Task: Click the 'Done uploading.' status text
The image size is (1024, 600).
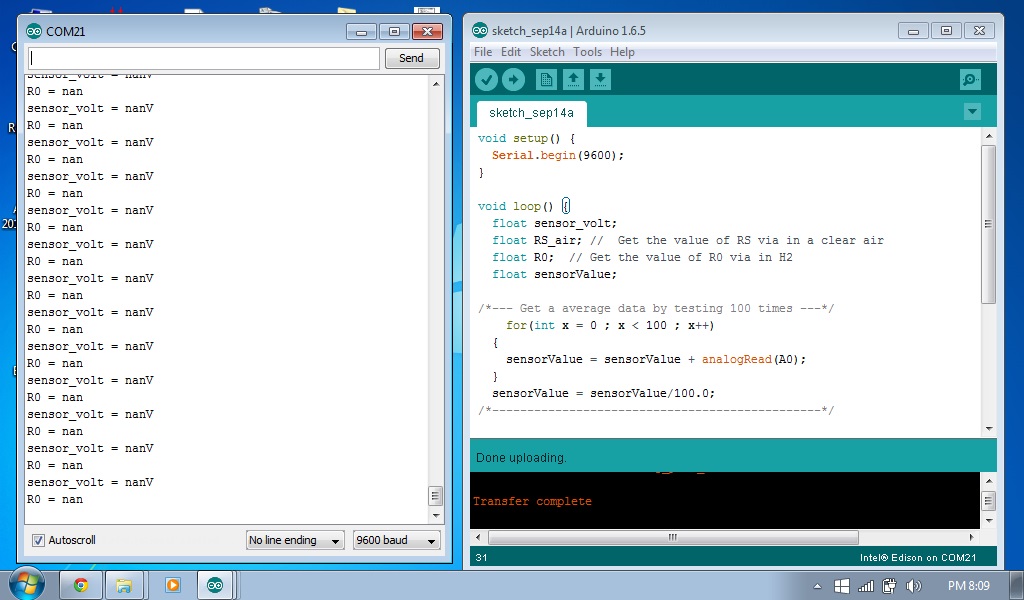Action: pyautogui.click(x=521, y=458)
